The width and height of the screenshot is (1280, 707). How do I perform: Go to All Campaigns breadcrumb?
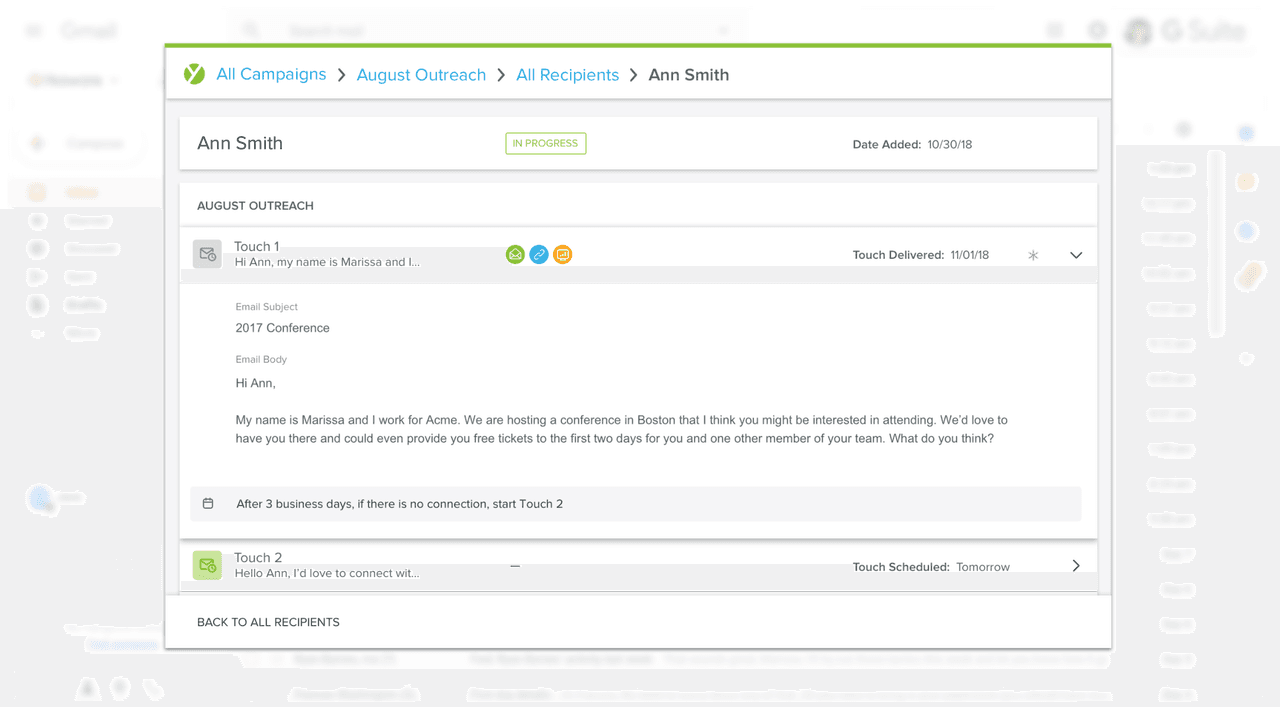pos(271,74)
